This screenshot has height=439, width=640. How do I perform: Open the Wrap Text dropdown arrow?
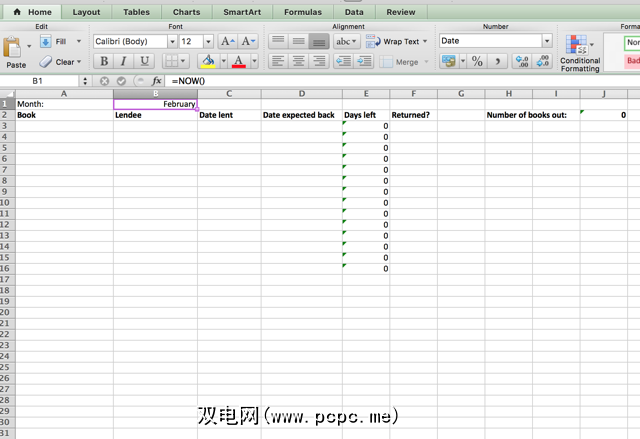click(425, 42)
